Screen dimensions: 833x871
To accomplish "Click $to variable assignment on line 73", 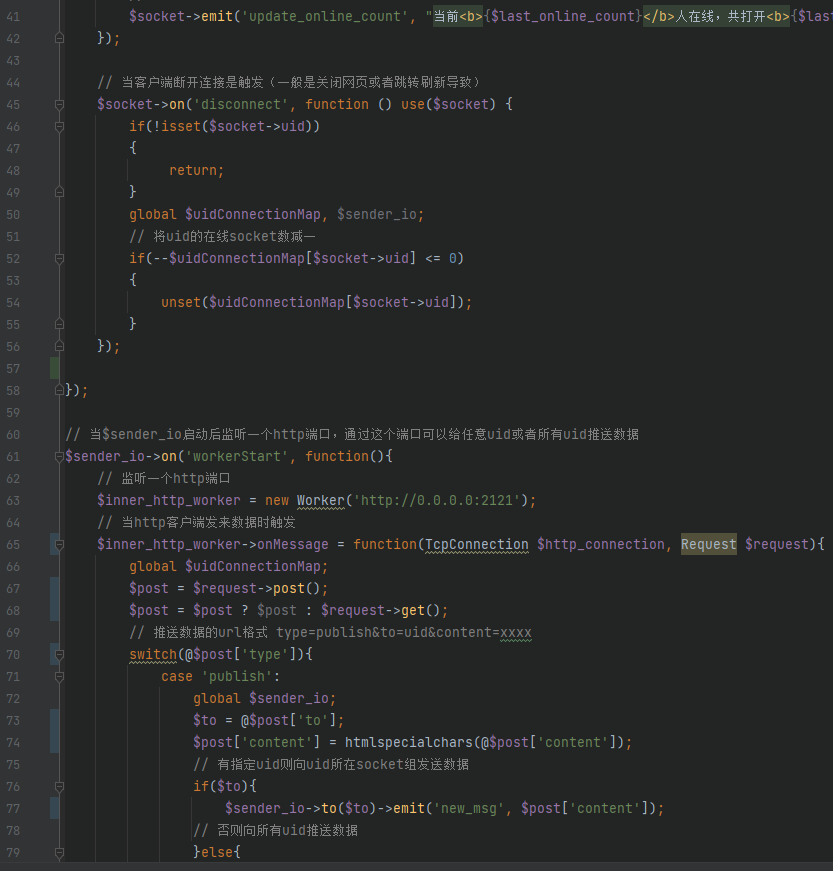I will point(205,720).
